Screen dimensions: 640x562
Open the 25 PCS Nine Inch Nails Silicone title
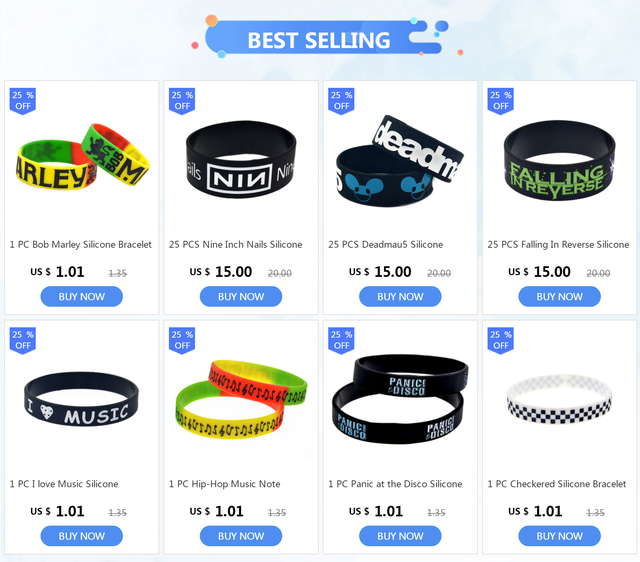pos(236,244)
